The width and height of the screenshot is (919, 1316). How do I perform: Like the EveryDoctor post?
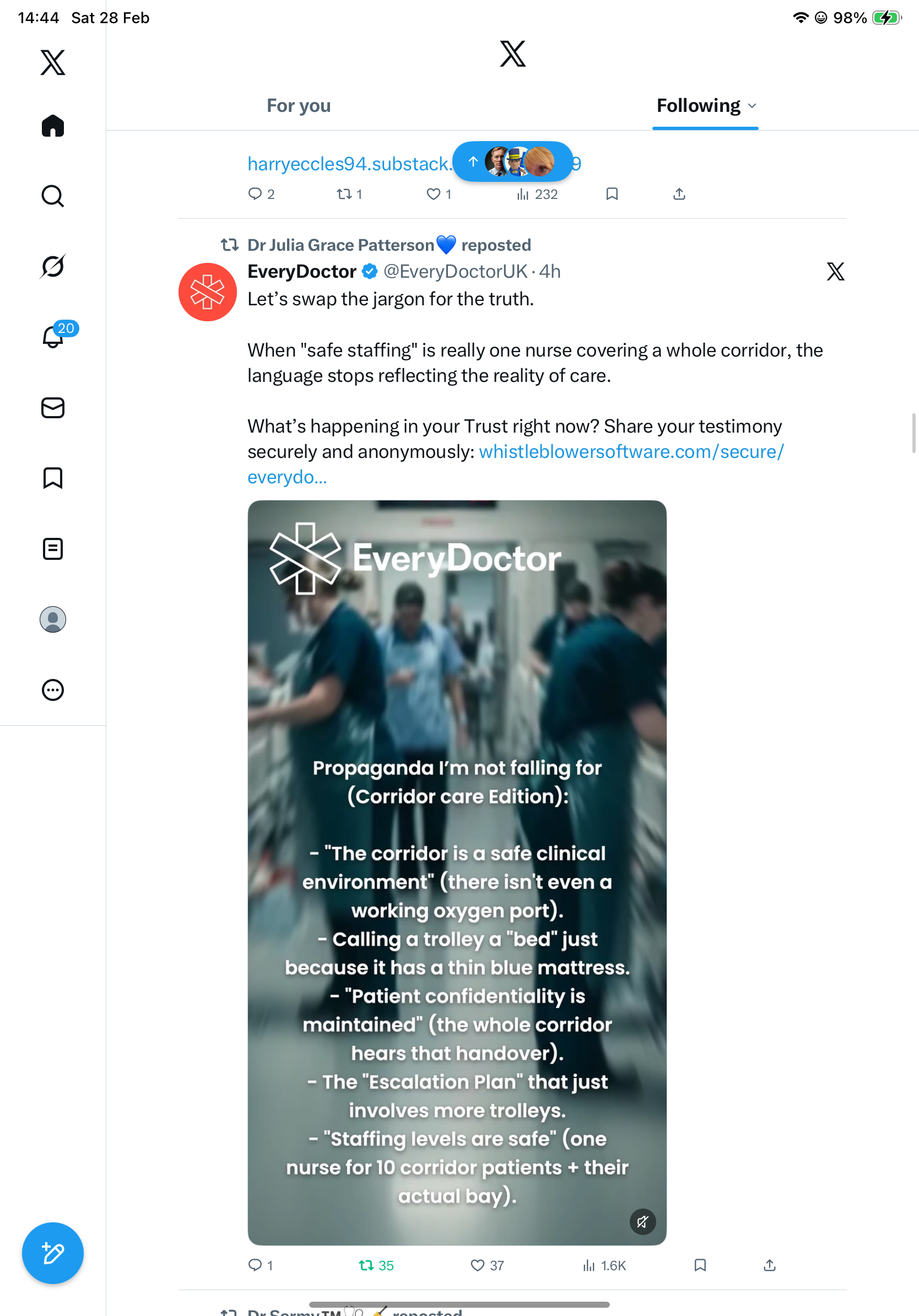[477, 1265]
